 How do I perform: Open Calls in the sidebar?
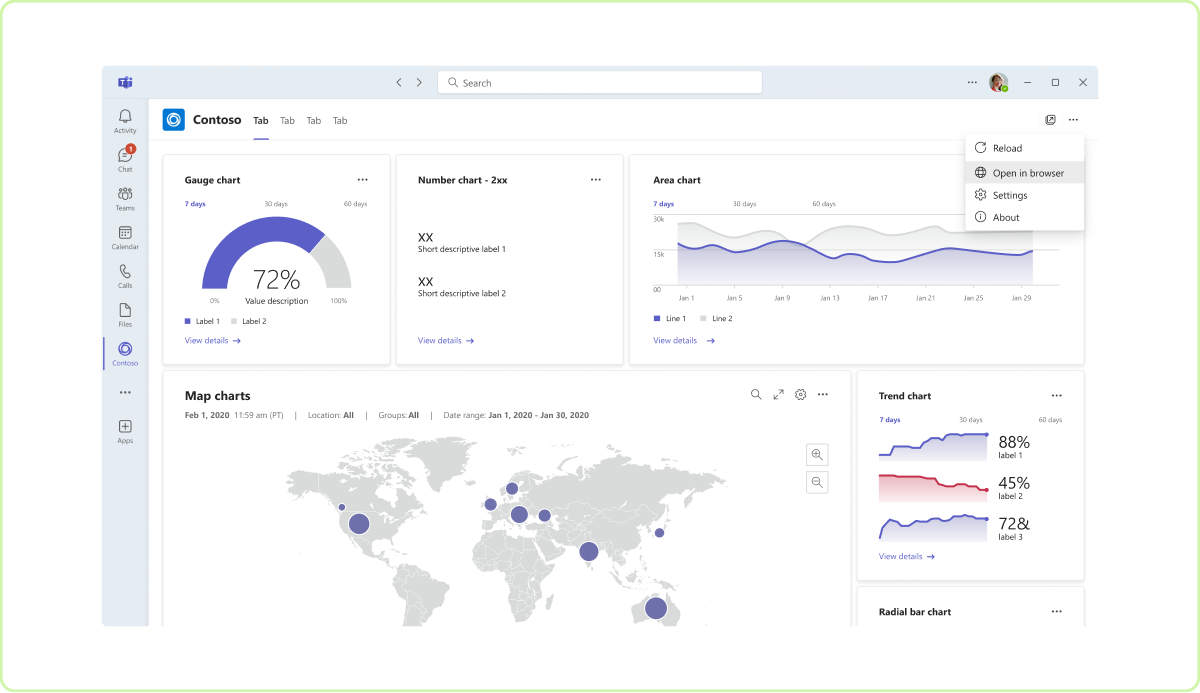(x=125, y=276)
